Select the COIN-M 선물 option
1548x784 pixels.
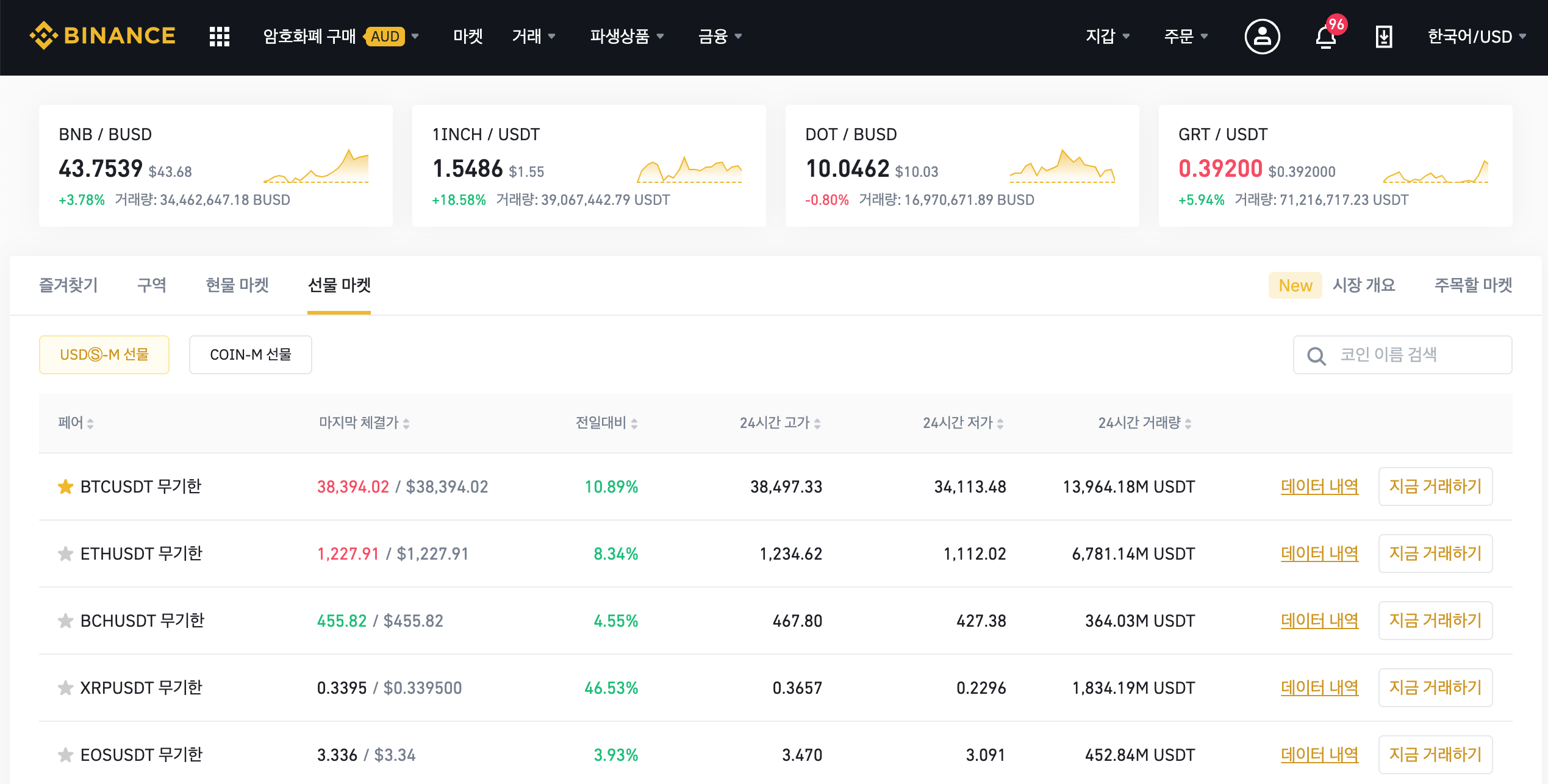tap(250, 355)
